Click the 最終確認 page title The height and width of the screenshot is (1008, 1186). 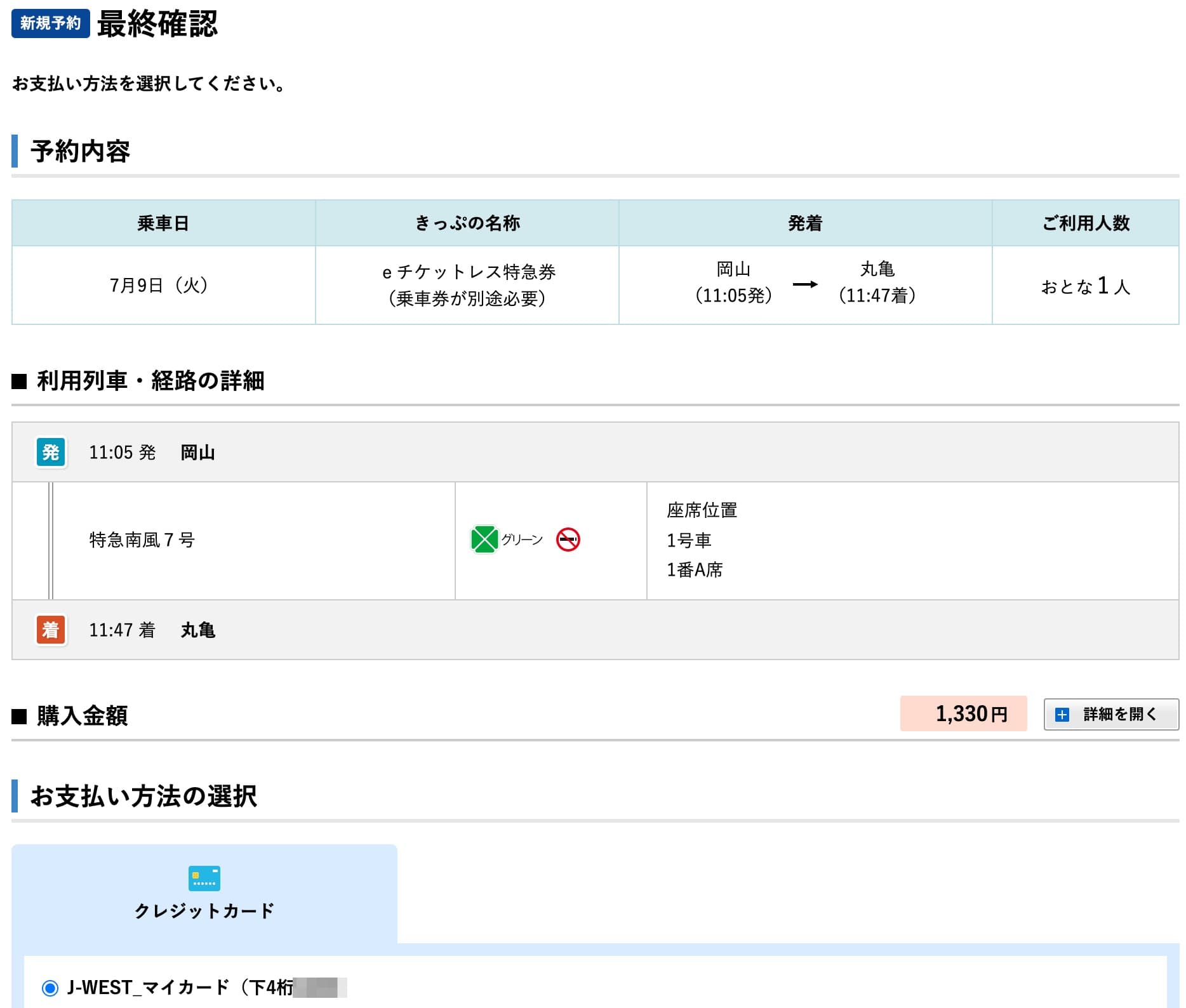click(x=157, y=24)
